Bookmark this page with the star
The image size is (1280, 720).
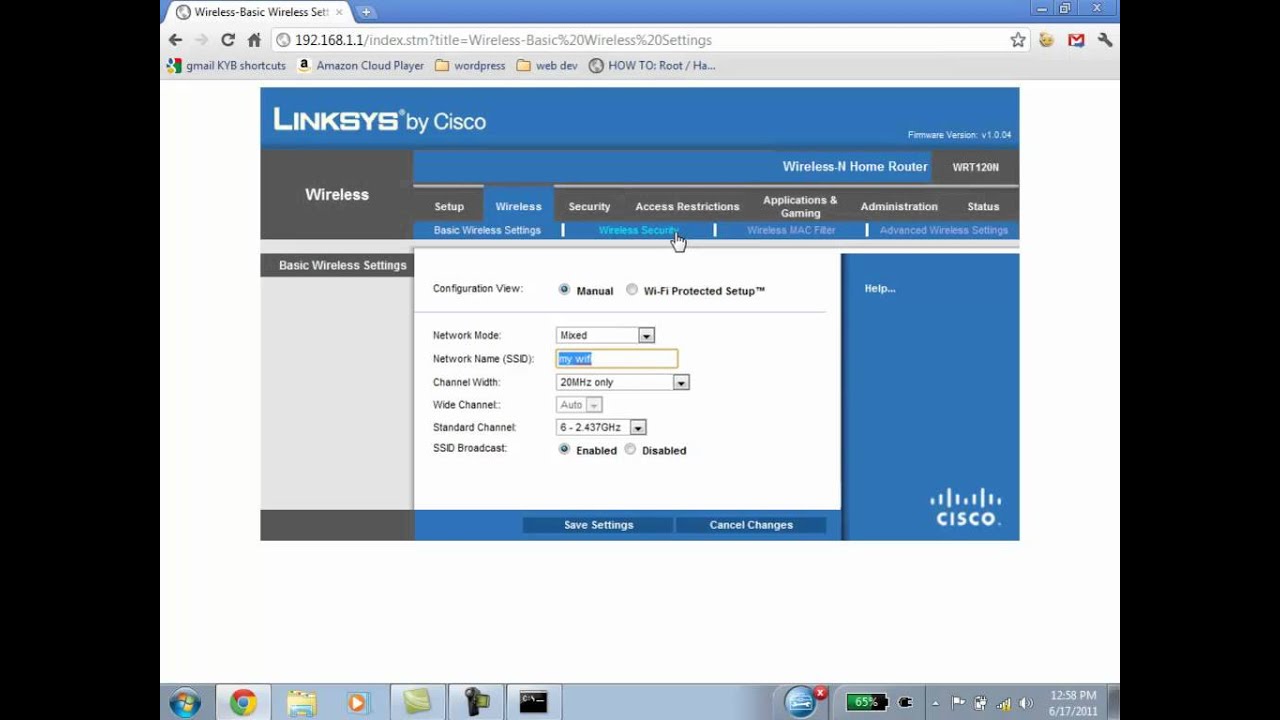pyautogui.click(x=1018, y=40)
